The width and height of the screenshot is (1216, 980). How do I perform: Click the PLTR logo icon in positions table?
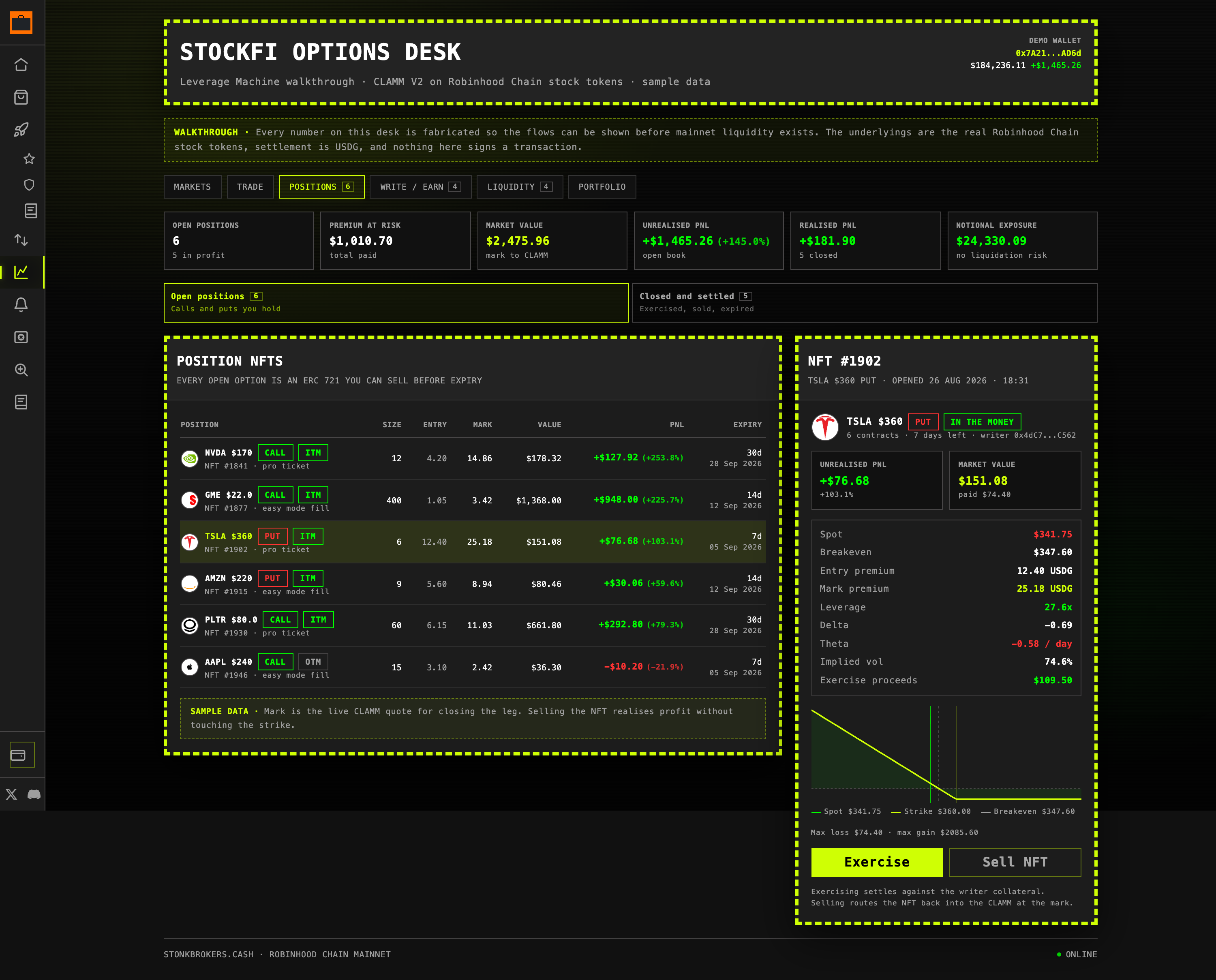click(190, 625)
